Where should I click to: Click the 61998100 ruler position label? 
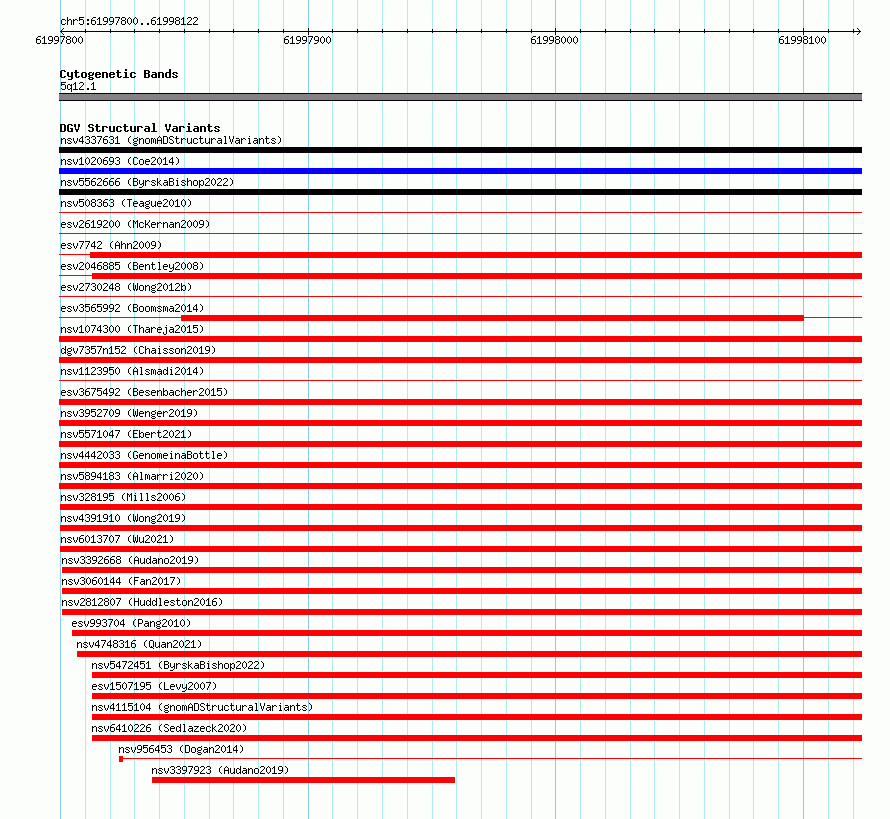coord(802,40)
